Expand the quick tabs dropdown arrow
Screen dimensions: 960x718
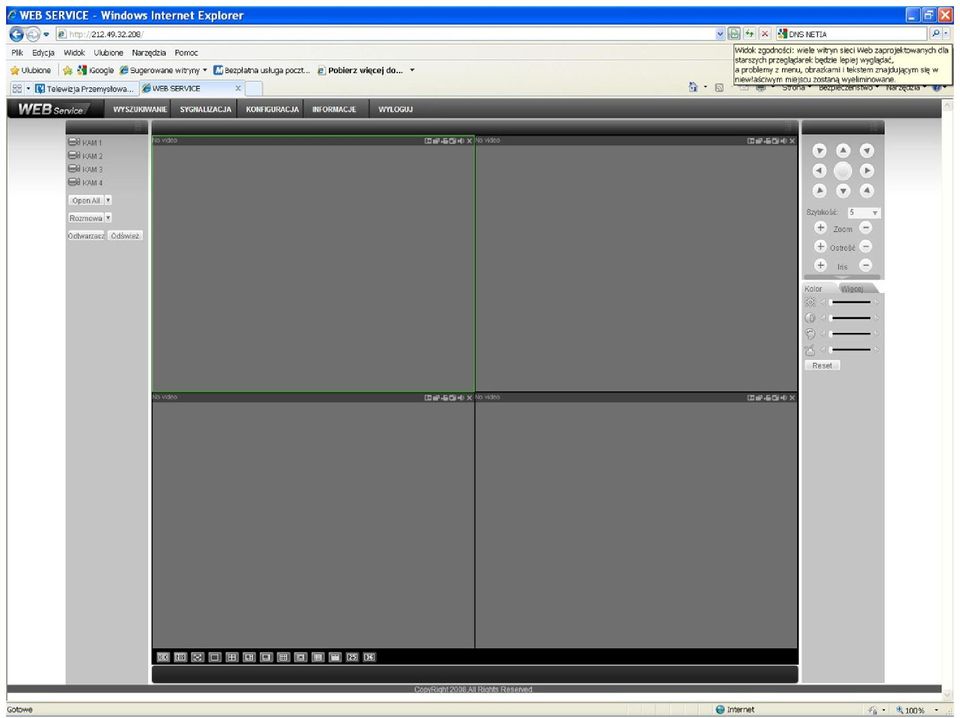(28, 89)
